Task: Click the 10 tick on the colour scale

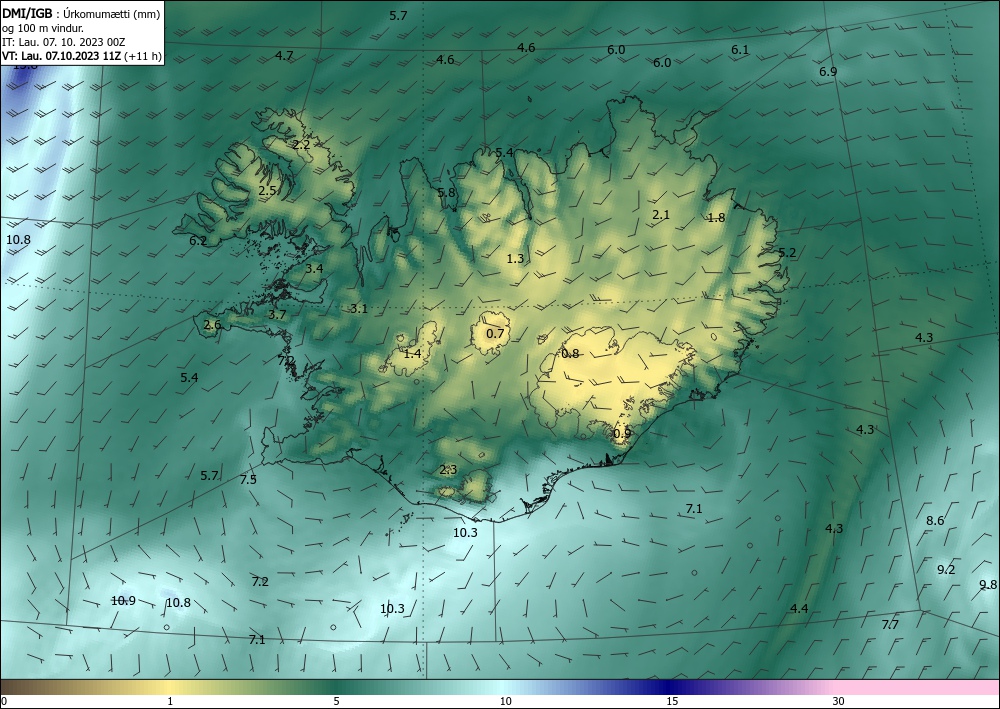Action: pos(505,701)
